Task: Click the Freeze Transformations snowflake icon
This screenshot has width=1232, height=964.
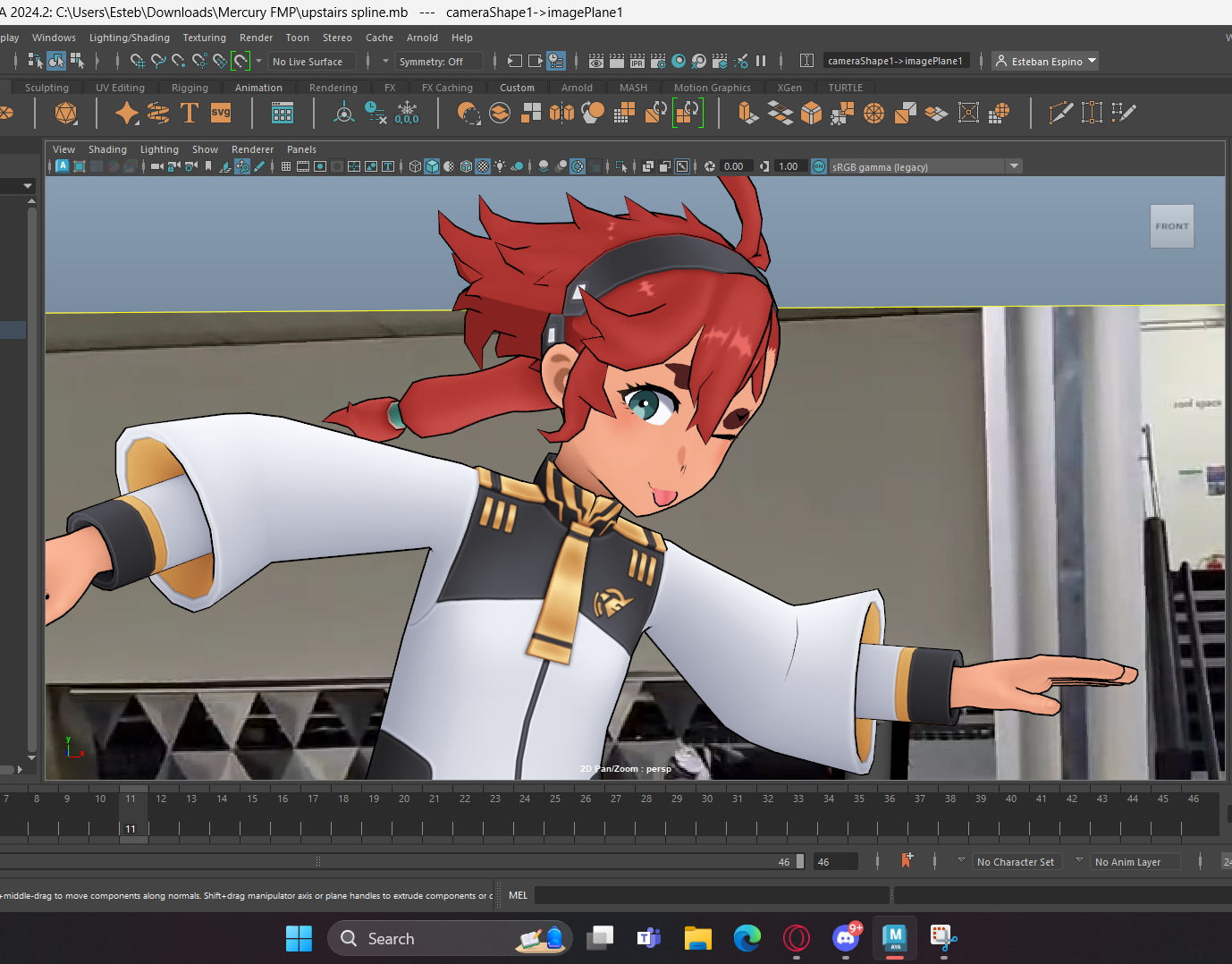Action: pyautogui.click(x=407, y=113)
